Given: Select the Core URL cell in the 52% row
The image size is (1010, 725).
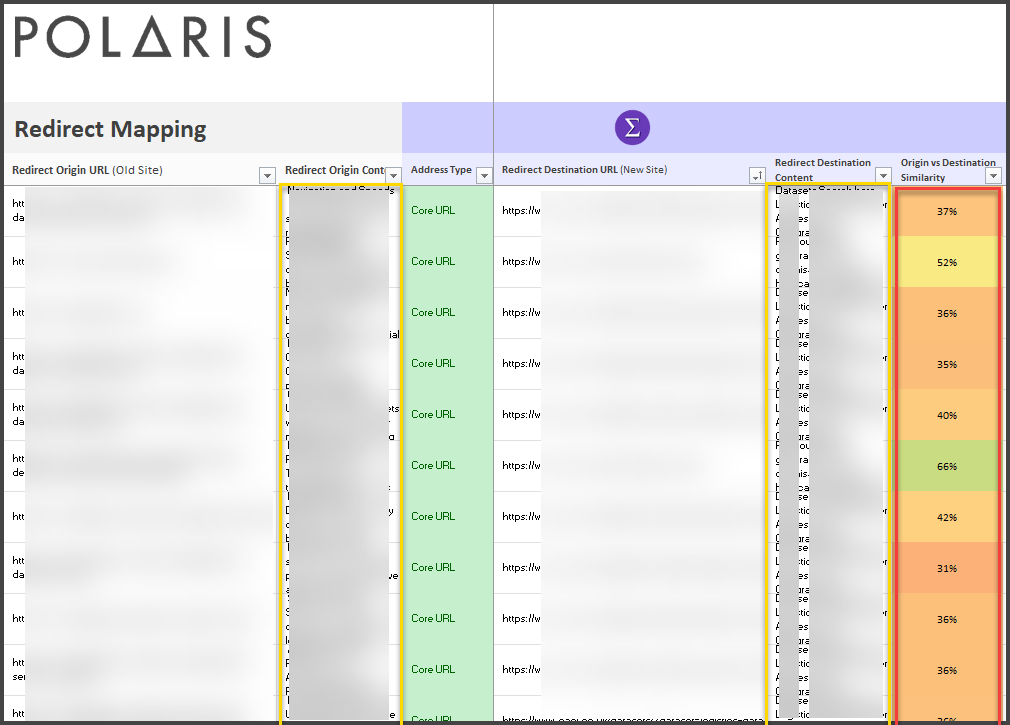Looking at the screenshot, I should coord(433,262).
